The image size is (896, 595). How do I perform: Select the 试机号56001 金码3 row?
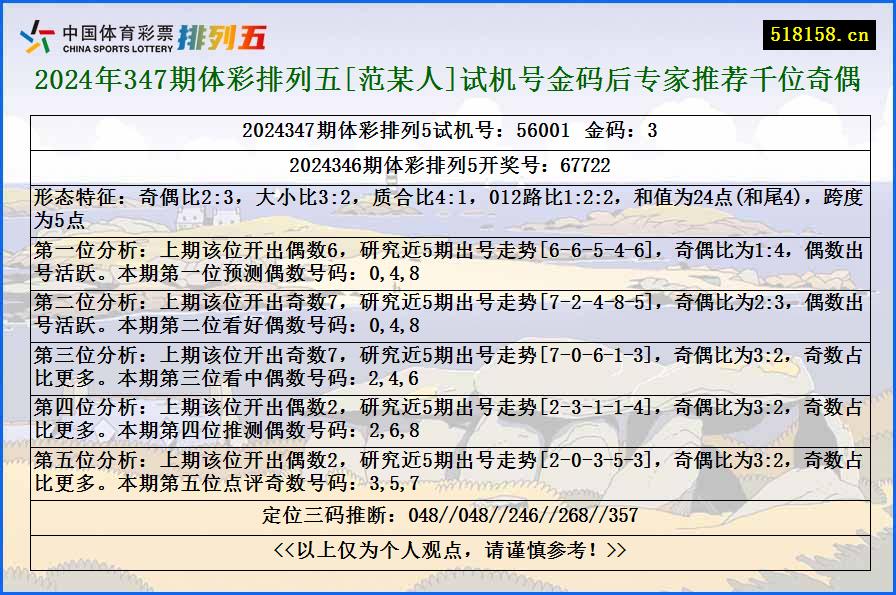pos(448,129)
